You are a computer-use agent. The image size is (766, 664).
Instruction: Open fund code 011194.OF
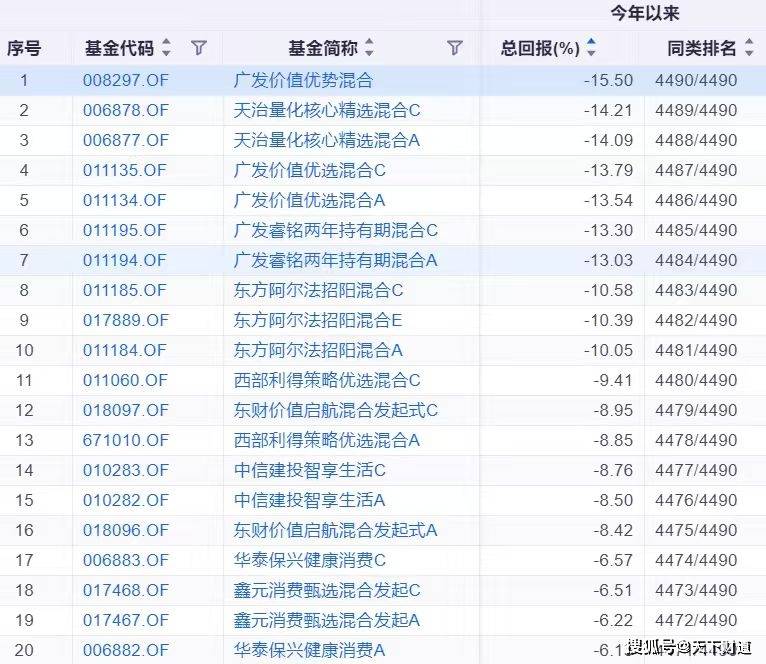point(125,260)
